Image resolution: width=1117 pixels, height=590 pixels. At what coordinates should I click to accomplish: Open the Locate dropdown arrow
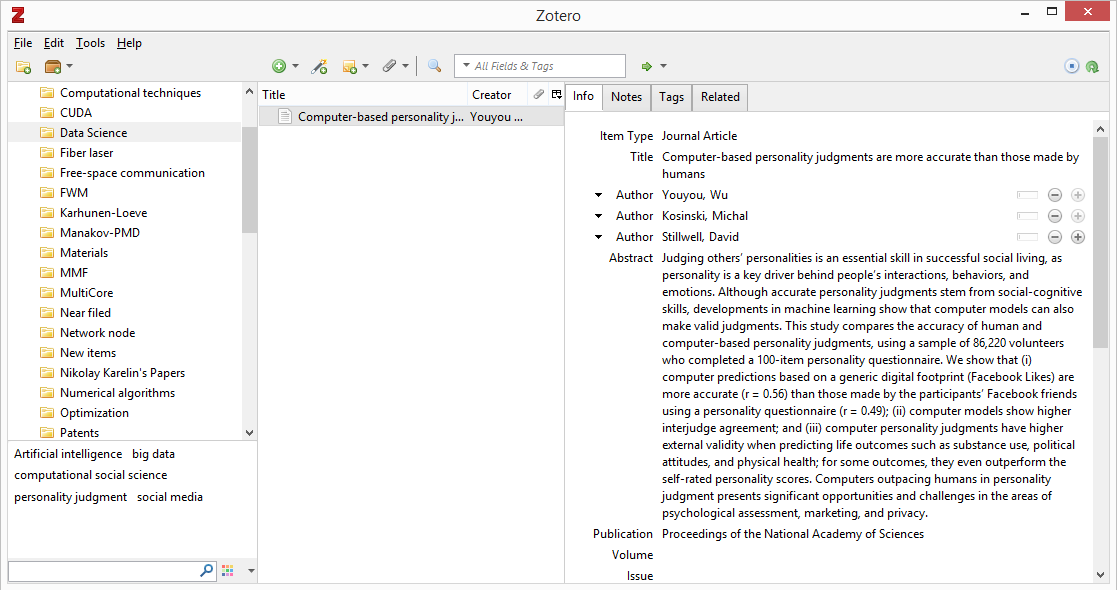tap(663, 66)
